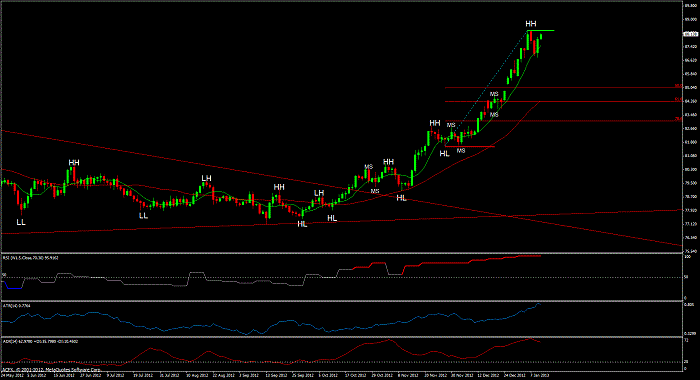Click the blue oversold segment of the RSI line

point(13,288)
